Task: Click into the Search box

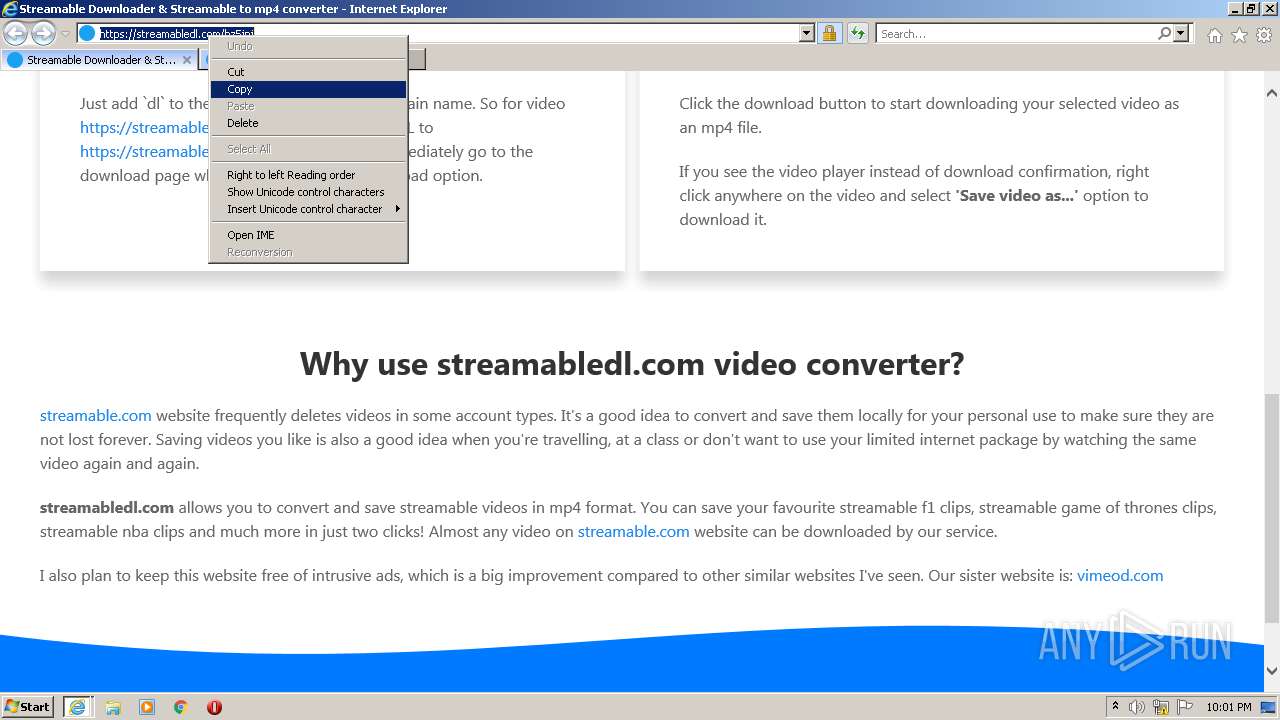Action: [x=1015, y=34]
